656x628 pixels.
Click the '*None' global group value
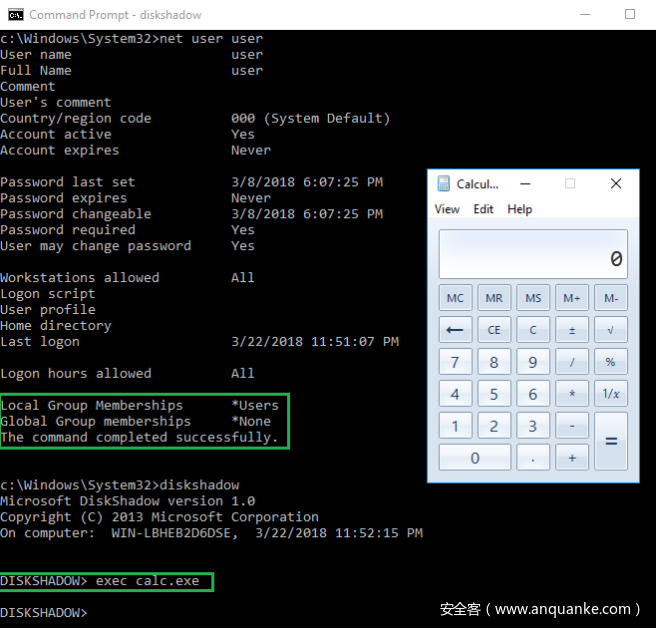[x=251, y=421]
